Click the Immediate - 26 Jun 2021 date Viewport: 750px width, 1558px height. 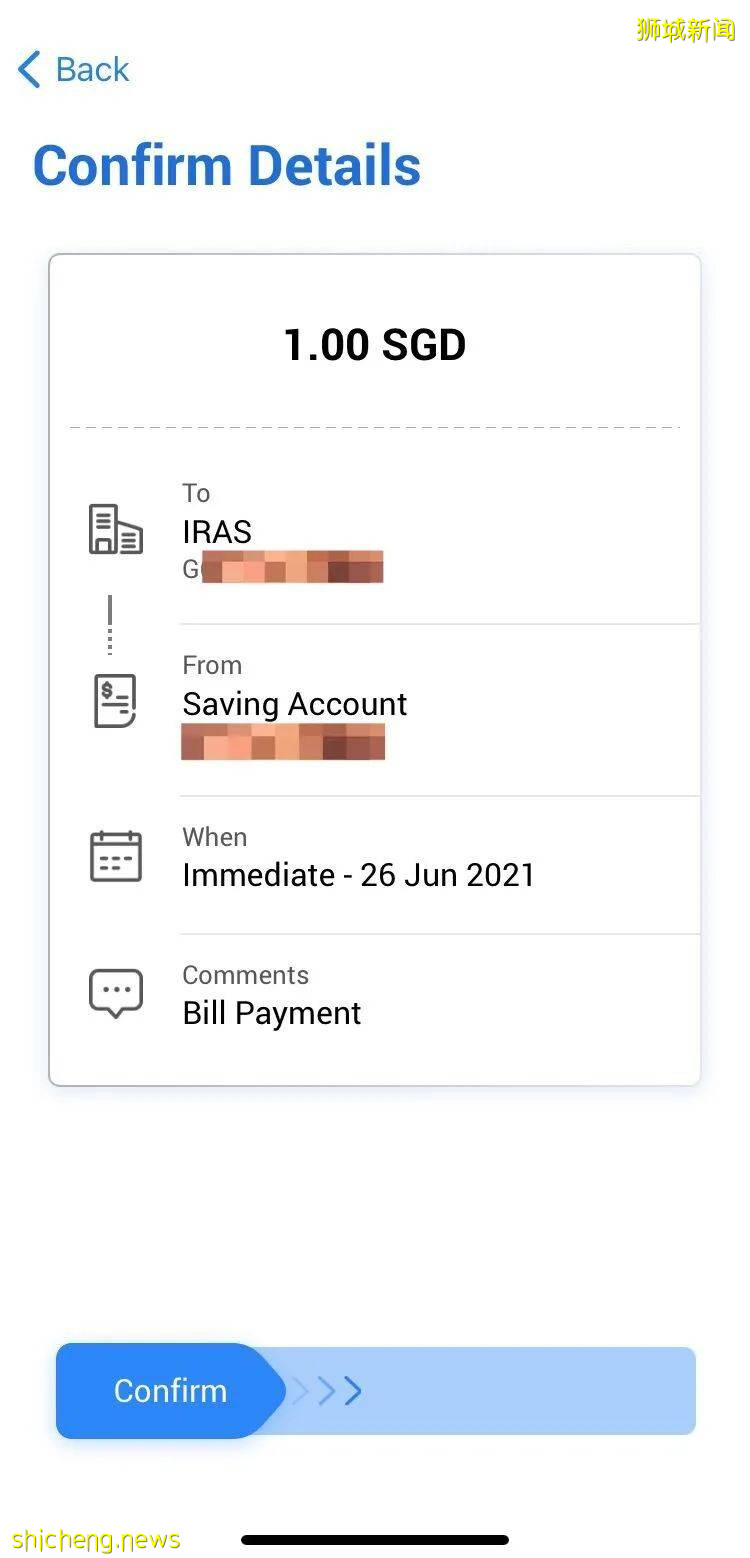[358, 875]
